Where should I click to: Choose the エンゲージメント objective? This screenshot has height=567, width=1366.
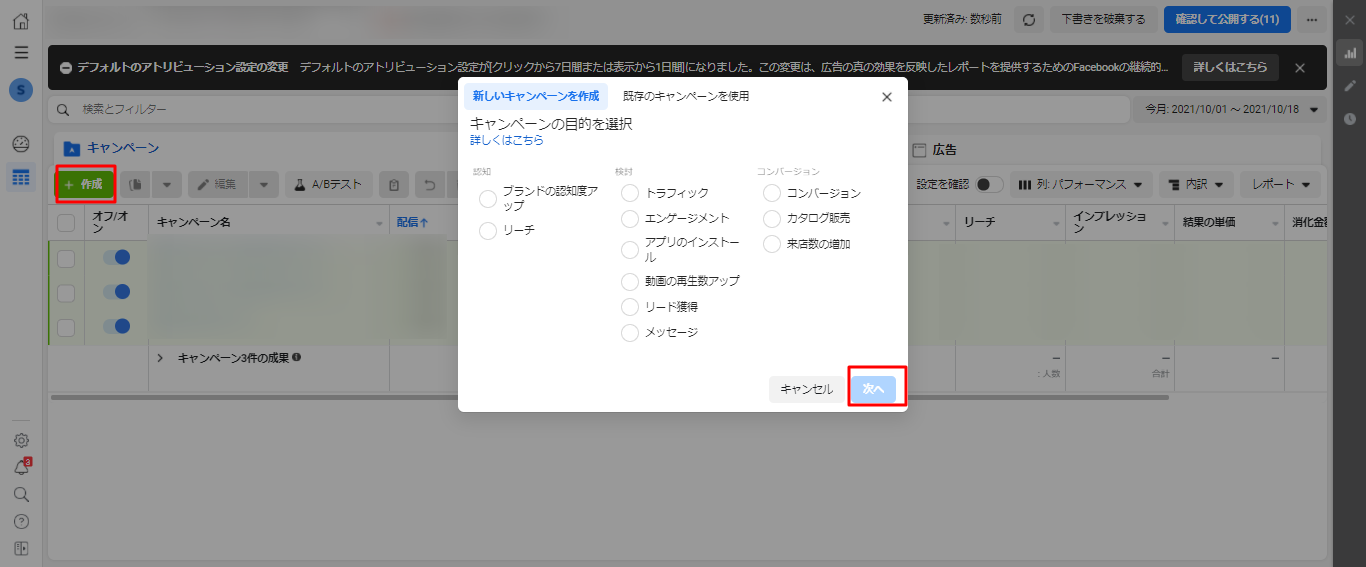pyautogui.click(x=630, y=218)
